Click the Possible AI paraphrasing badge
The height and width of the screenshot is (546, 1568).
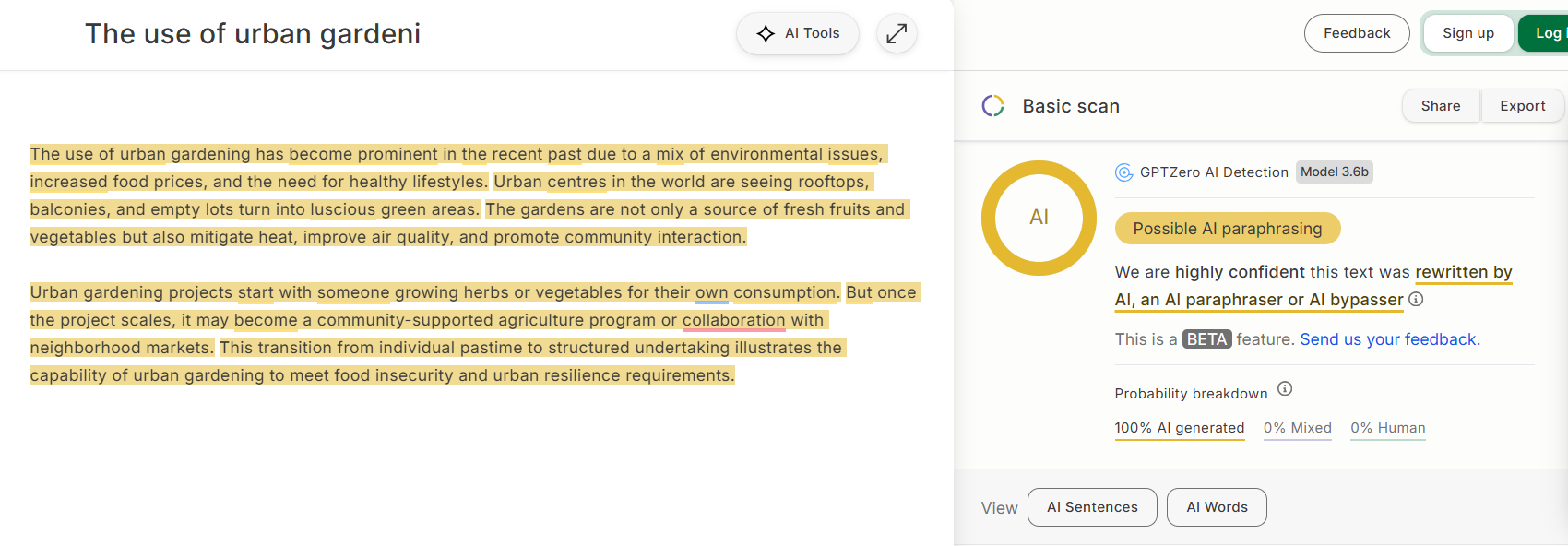(x=1227, y=229)
